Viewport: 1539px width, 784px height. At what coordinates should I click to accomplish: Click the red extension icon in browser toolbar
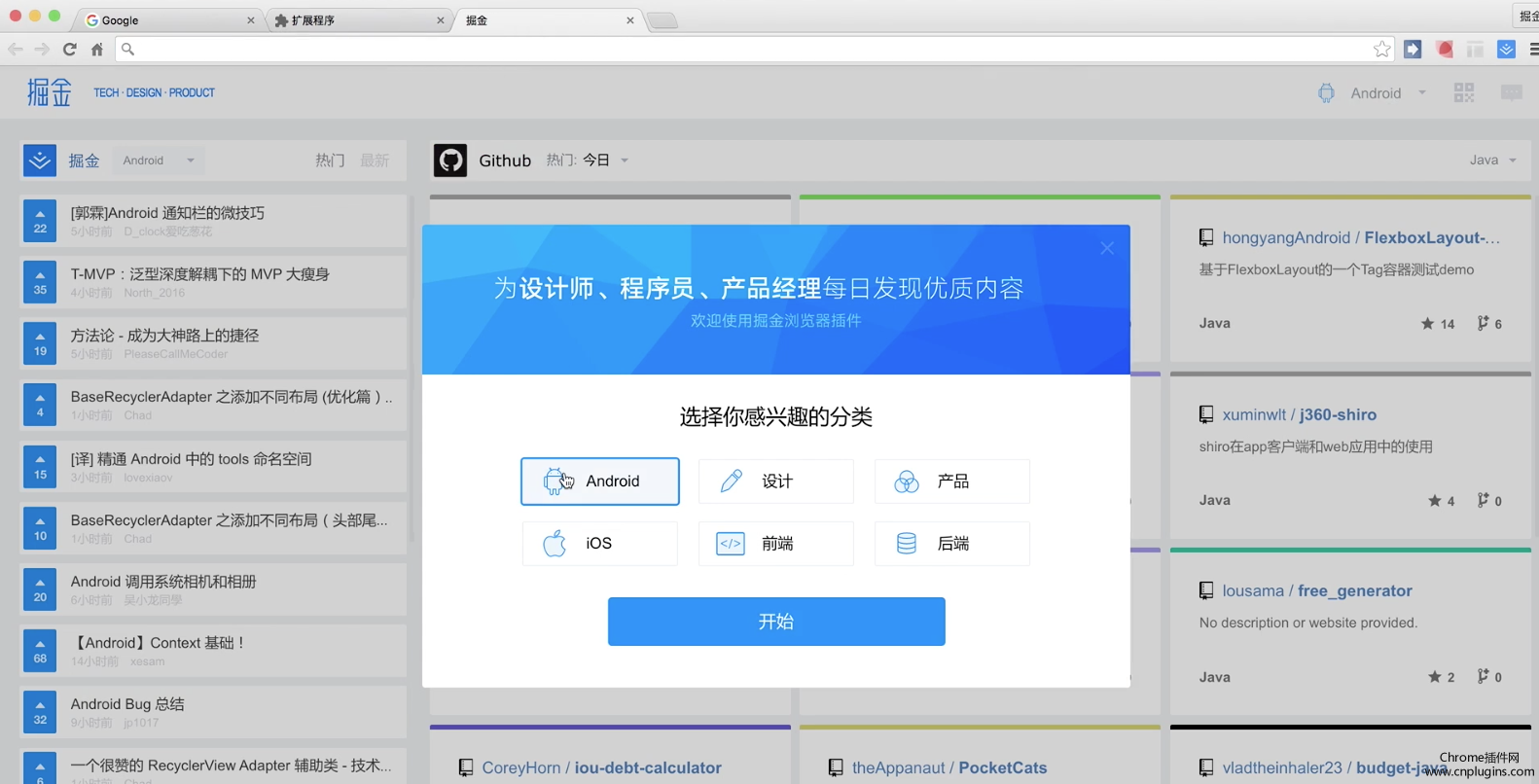pos(1445,50)
